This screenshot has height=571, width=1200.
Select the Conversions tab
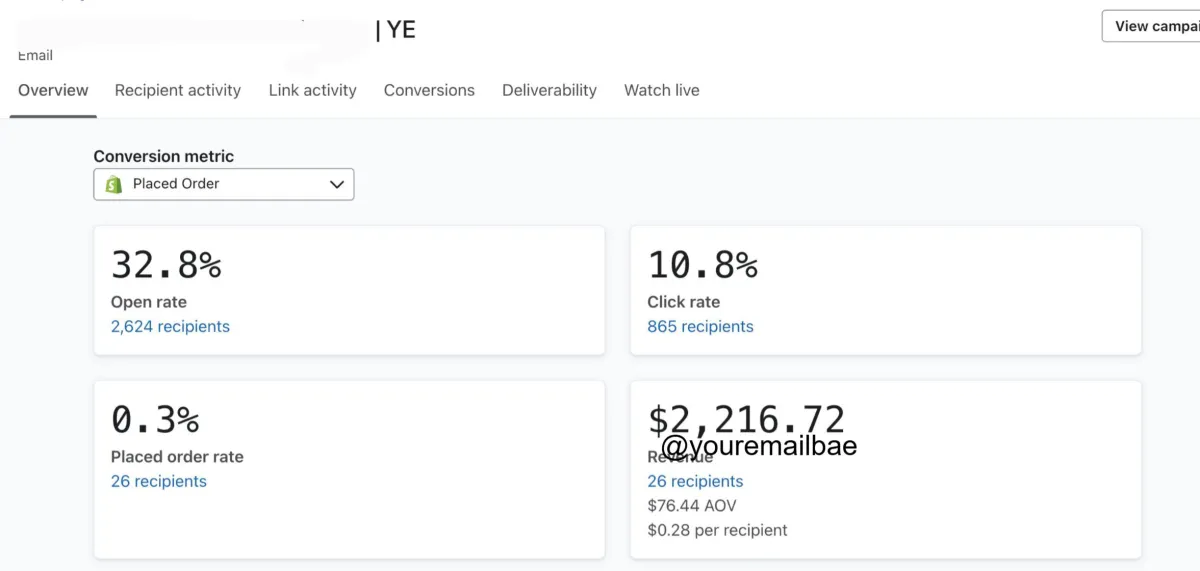click(429, 90)
